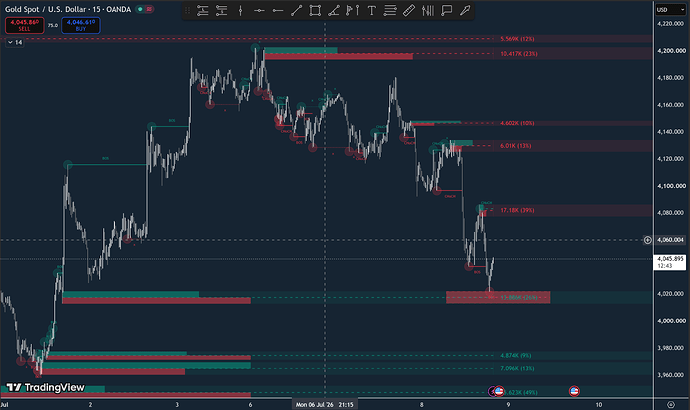Click the BUY 4,046.61 button
This screenshot has width=690, height=410.
click(x=81, y=25)
